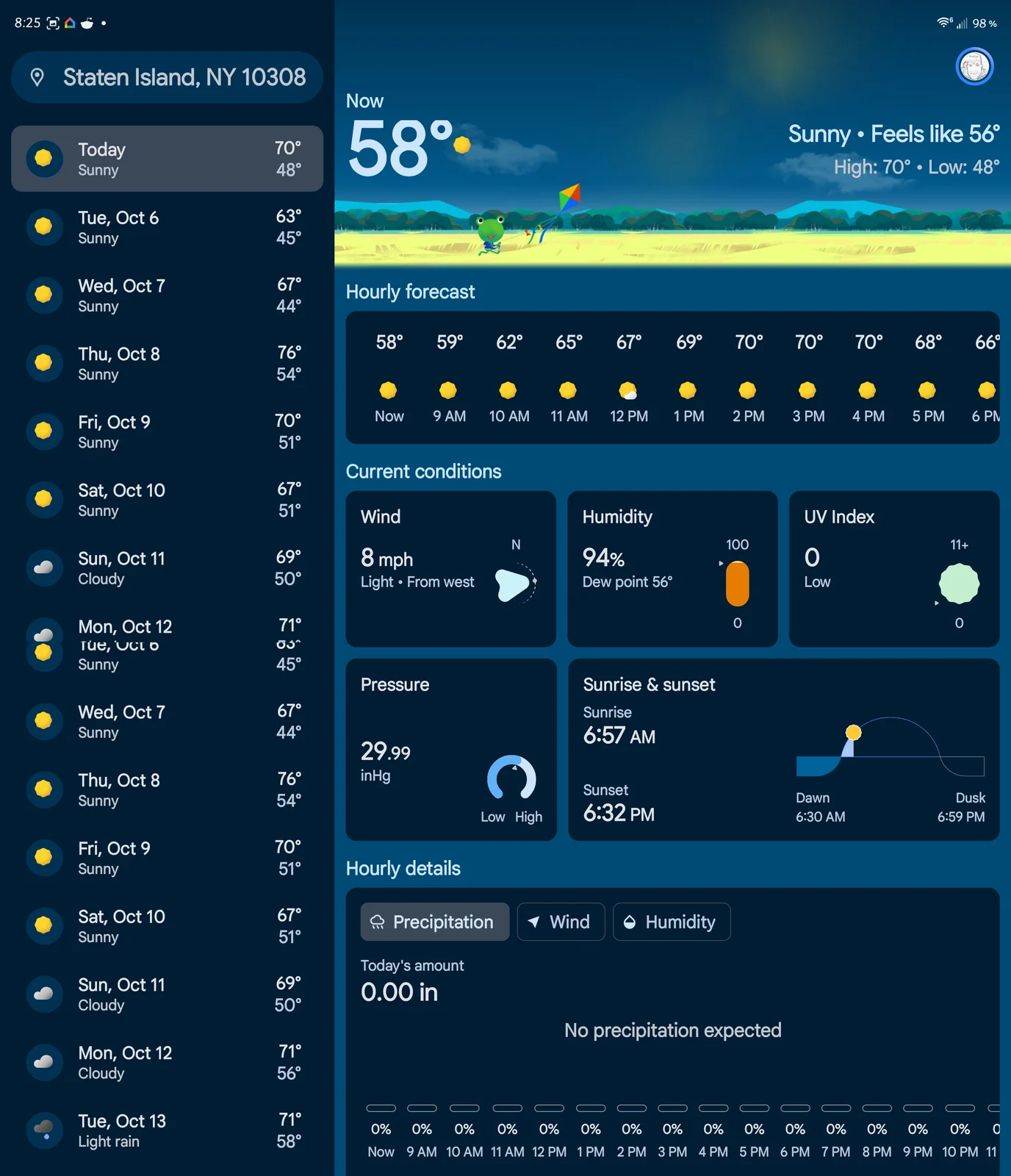The width and height of the screenshot is (1011, 1176).
Task: Tap the sun icon for 3 PM
Action: [x=807, y=390]
